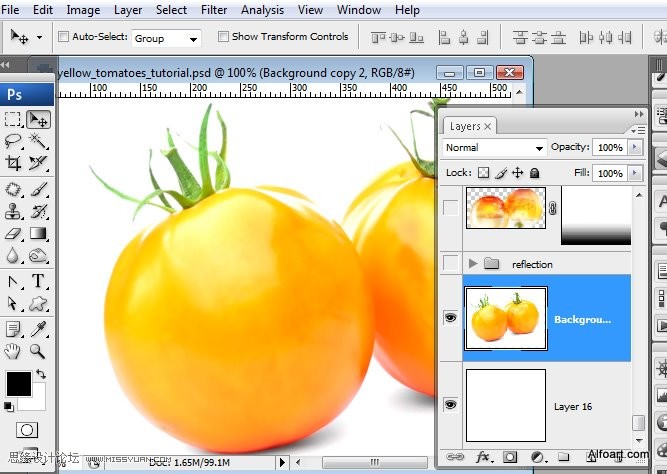Enable Show Transform Controls checkbox
667x474 pixels.
pos(223,37)
